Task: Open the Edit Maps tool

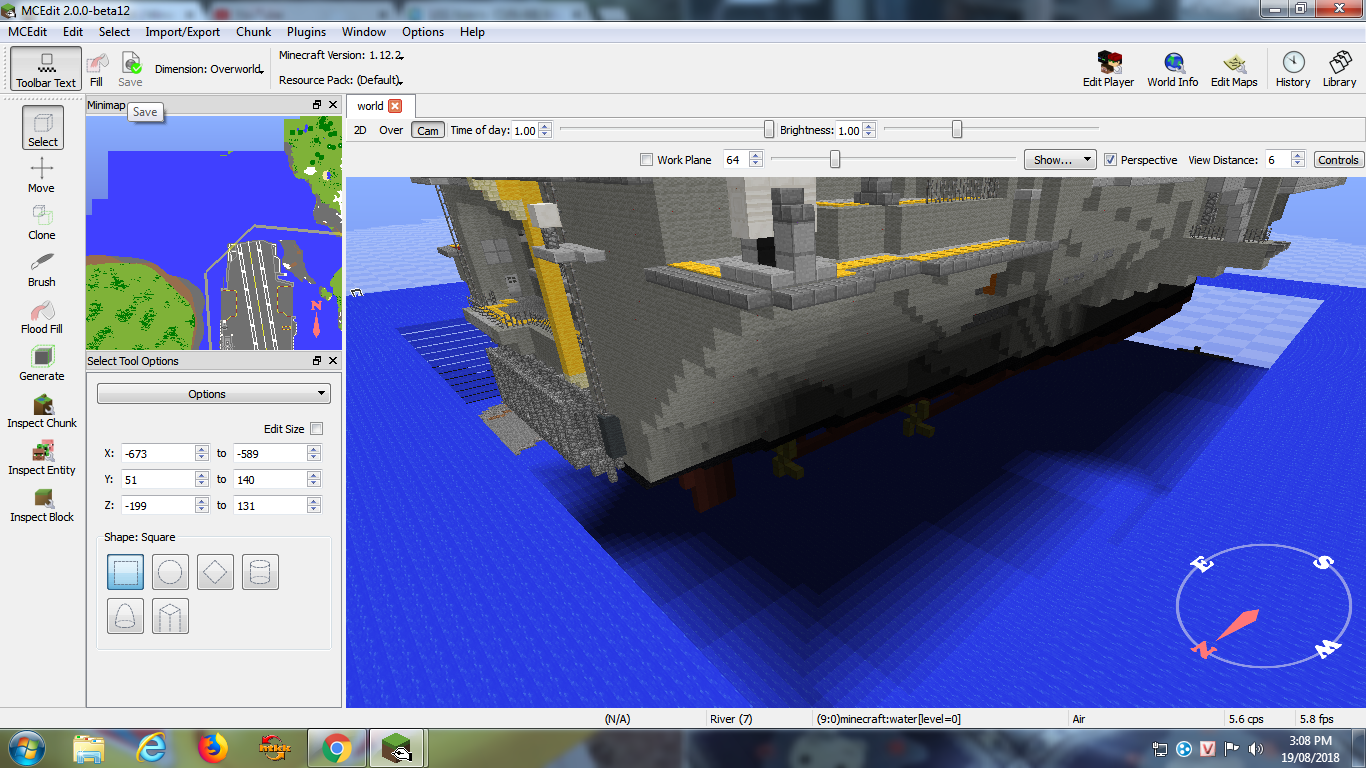Action: (x=1234, y=69)
